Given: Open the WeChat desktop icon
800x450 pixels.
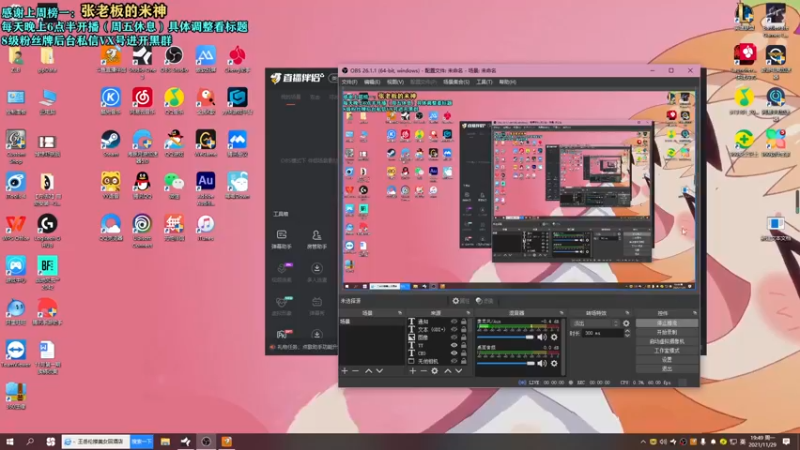Looking at the screenshot, I should [x=174, y=185].
